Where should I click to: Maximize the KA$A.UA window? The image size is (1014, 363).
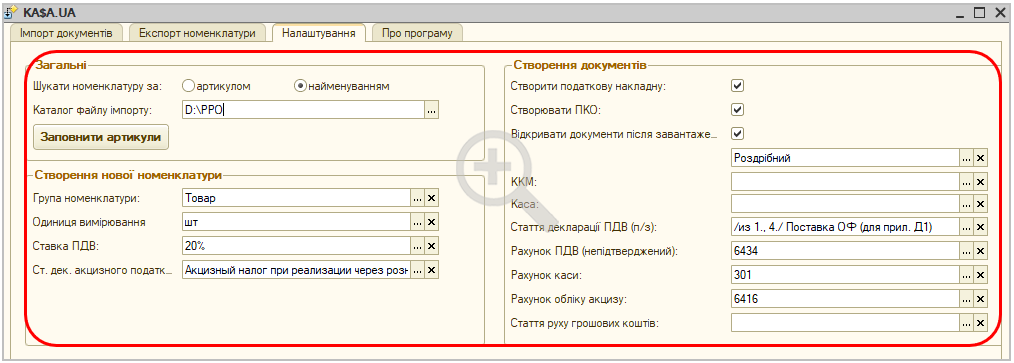point(980,12)
